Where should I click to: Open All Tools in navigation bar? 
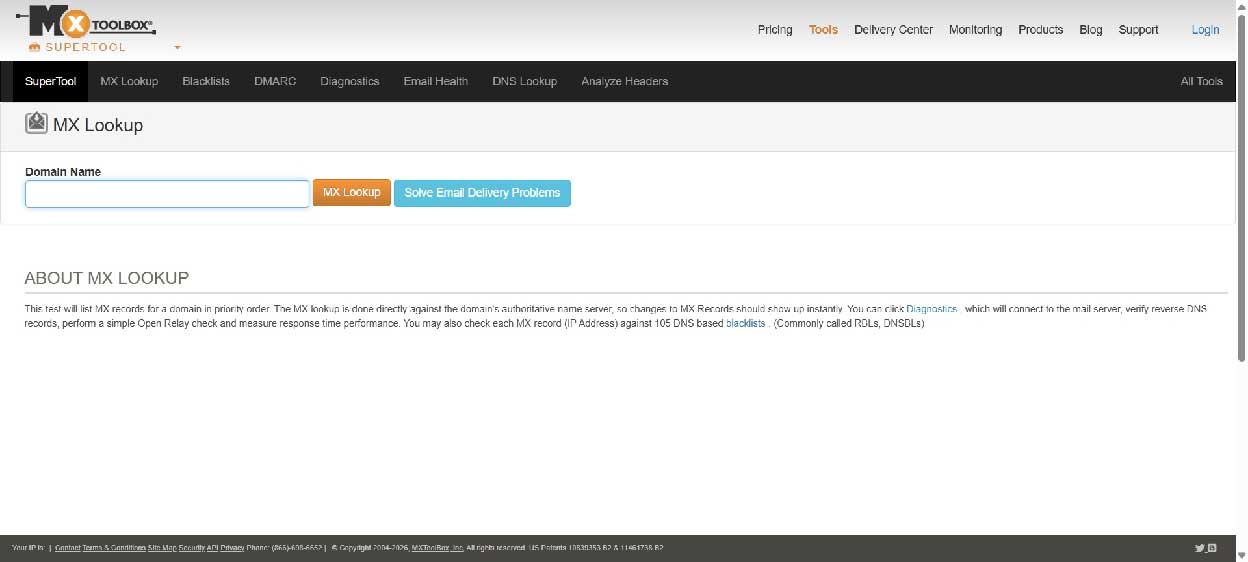pos(1201,81)
